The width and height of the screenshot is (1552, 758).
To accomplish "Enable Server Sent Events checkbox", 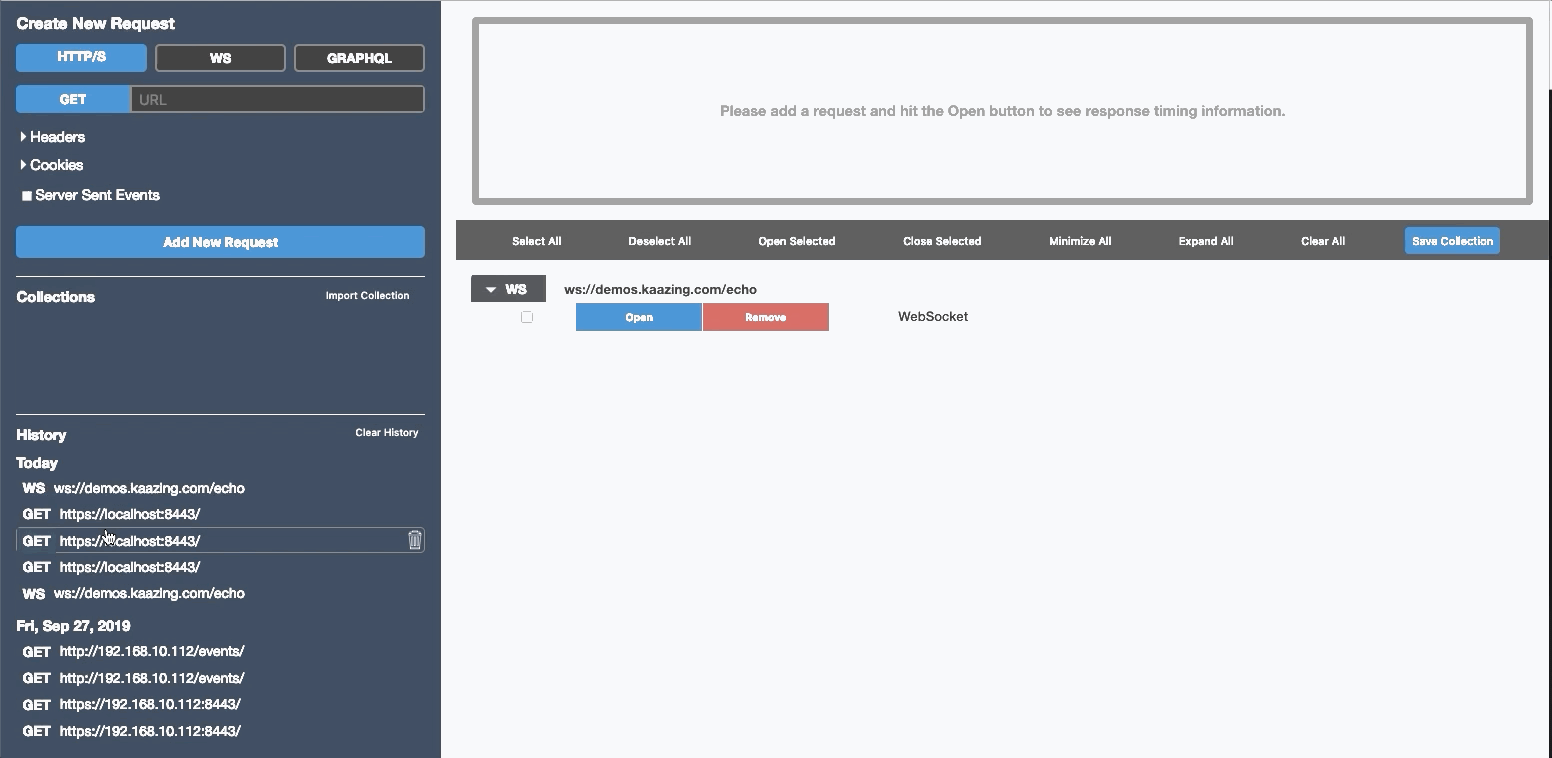I will tap(27, 196).
